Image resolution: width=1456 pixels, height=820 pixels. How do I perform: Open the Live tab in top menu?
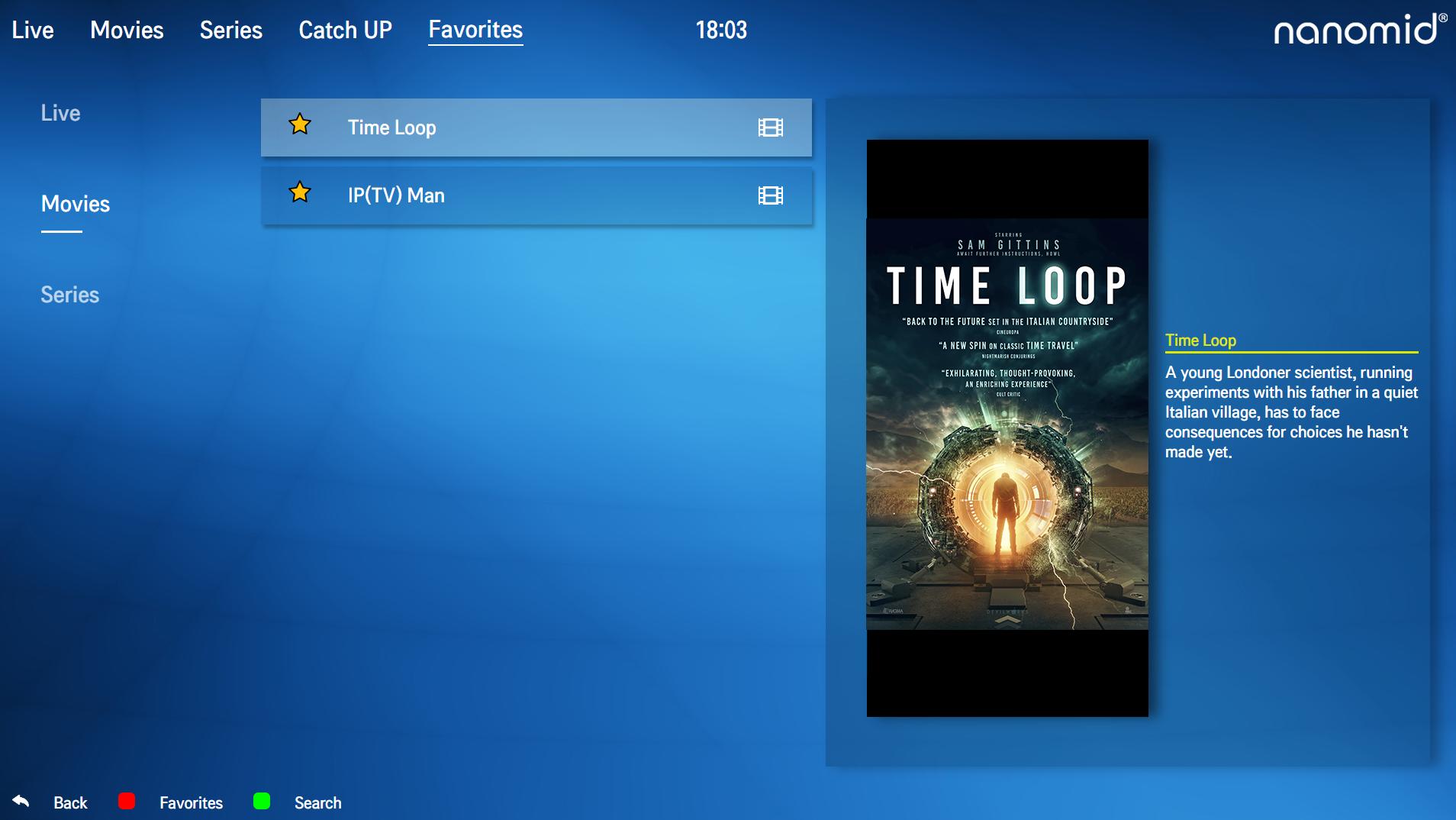click(33, 30)
